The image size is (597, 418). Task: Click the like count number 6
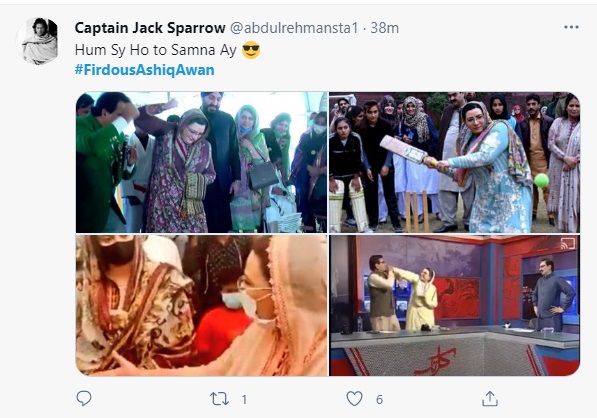point(379,399)
